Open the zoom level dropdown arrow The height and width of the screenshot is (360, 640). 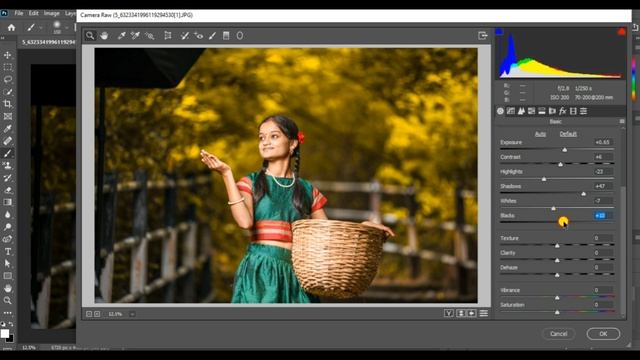click(132, 314)
